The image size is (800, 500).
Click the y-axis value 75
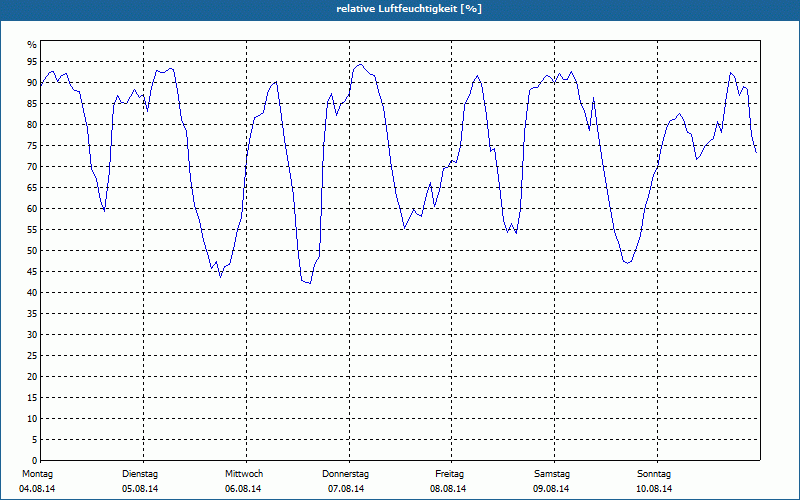32,145
